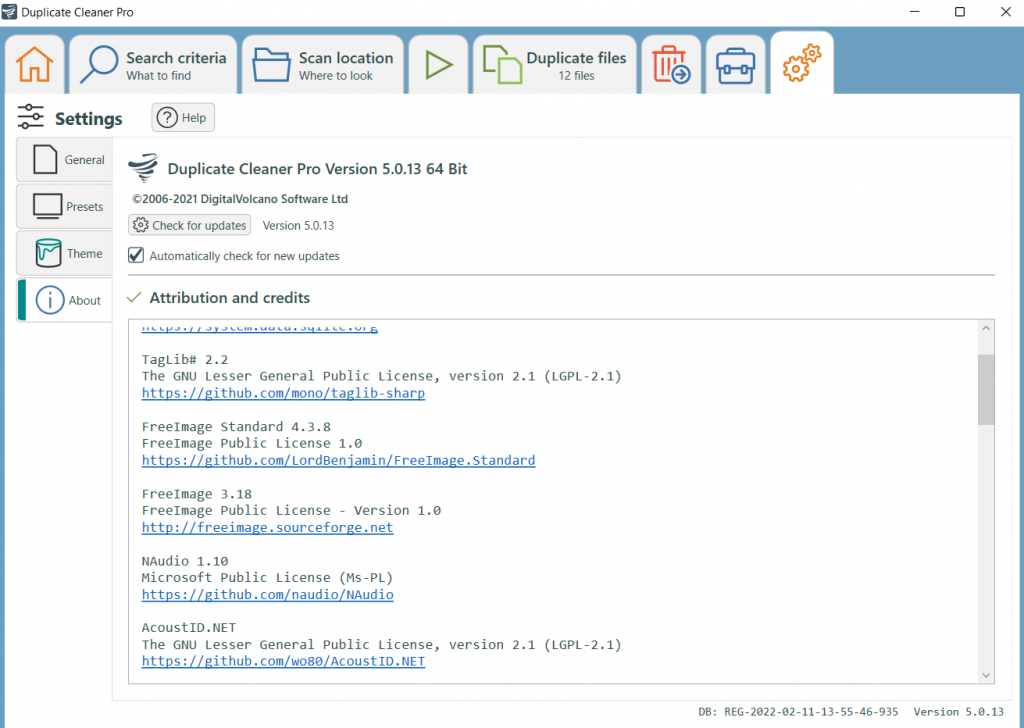Click the credits scrollbar down arrow
1024x728 pixels.
tap(986, 675)
